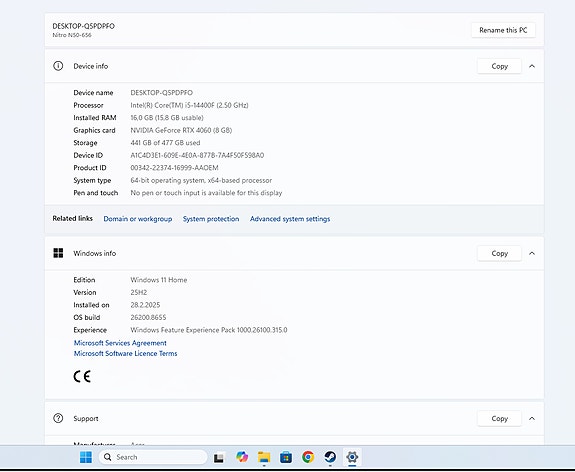Copy the Support section details

tap(499, 418)
